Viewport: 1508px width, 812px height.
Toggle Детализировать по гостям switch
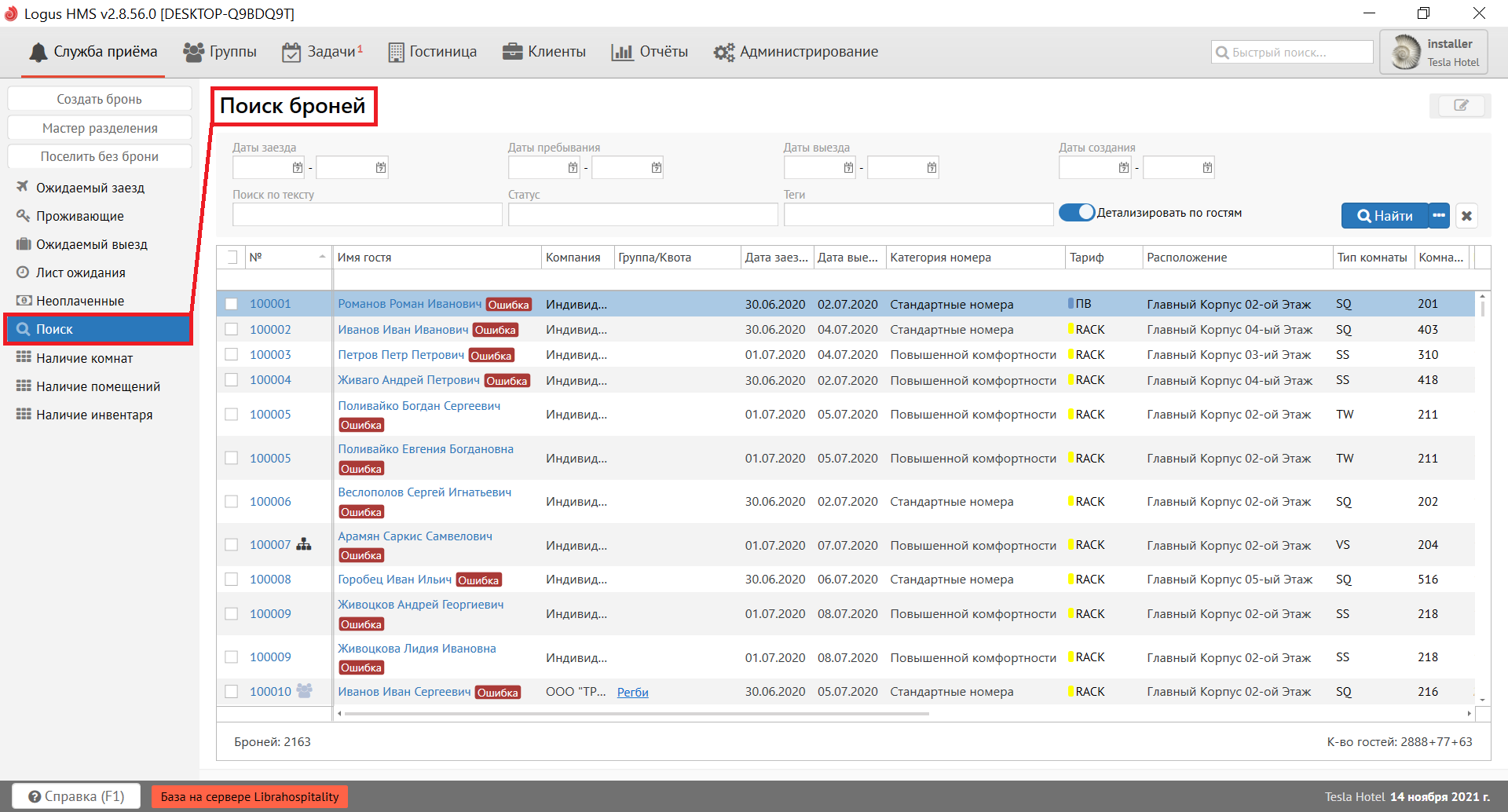(1077, 213)
